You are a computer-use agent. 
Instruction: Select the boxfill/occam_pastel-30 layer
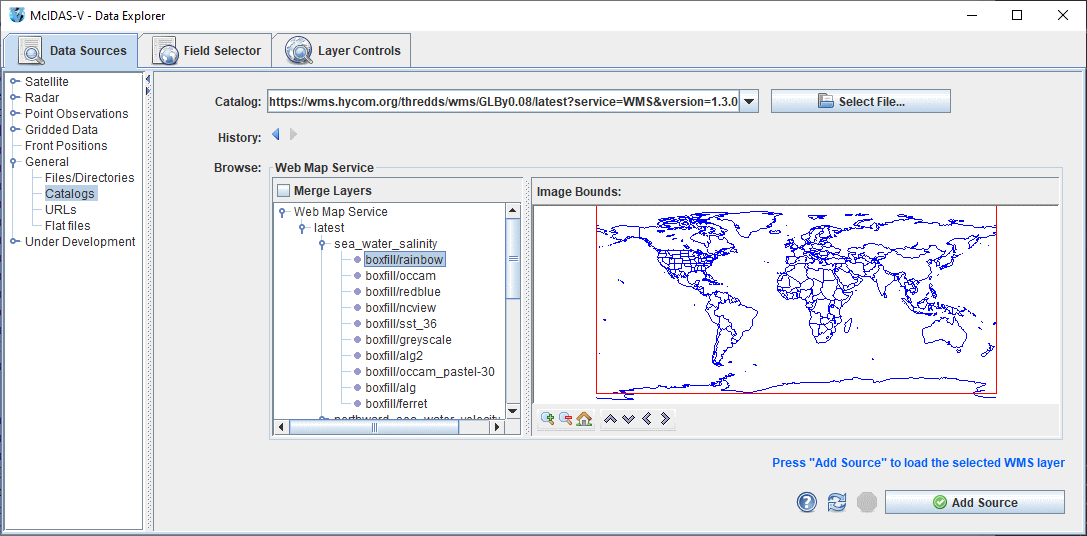(430, 371)
